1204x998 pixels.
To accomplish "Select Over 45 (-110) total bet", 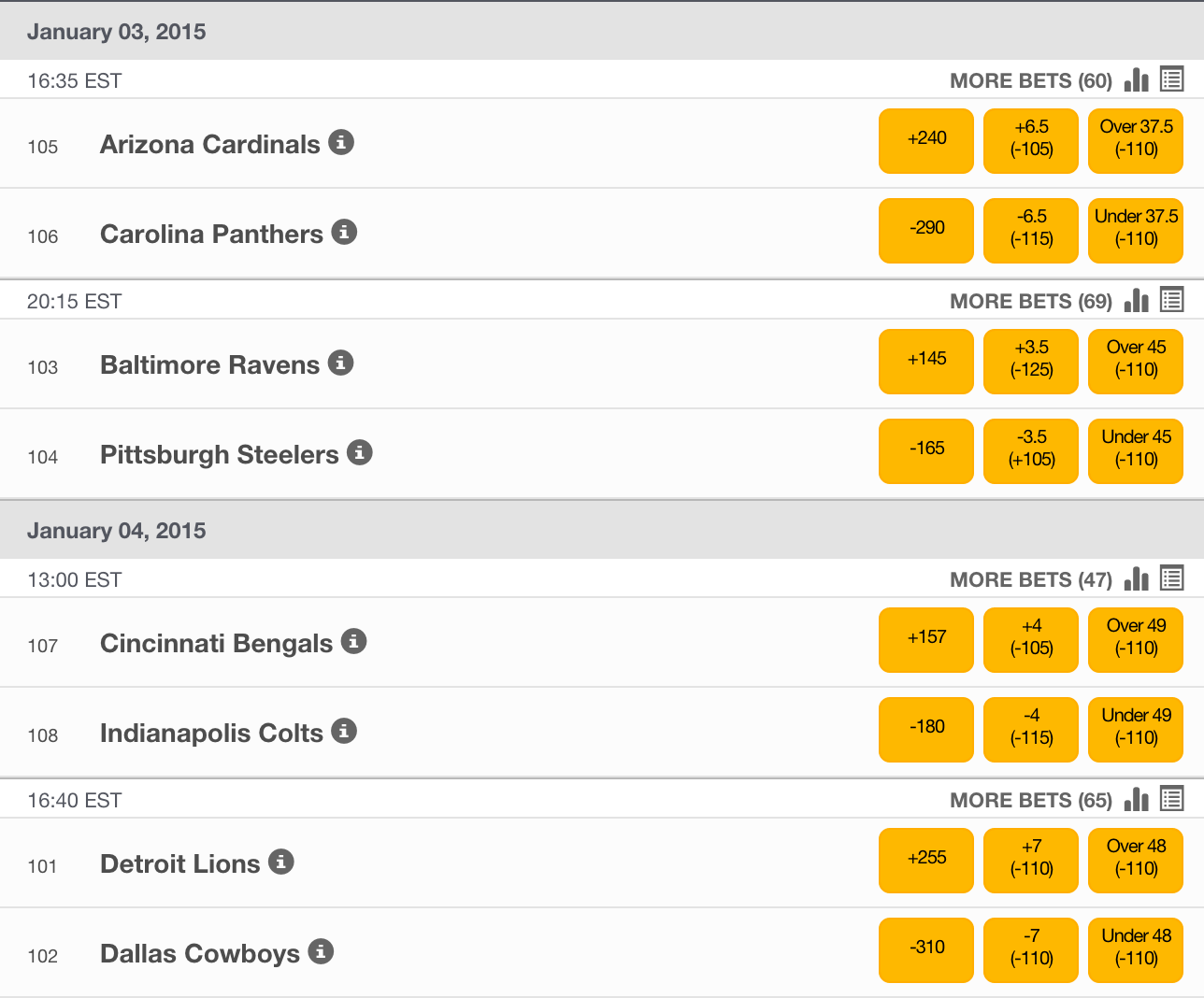I will 1136,362.
